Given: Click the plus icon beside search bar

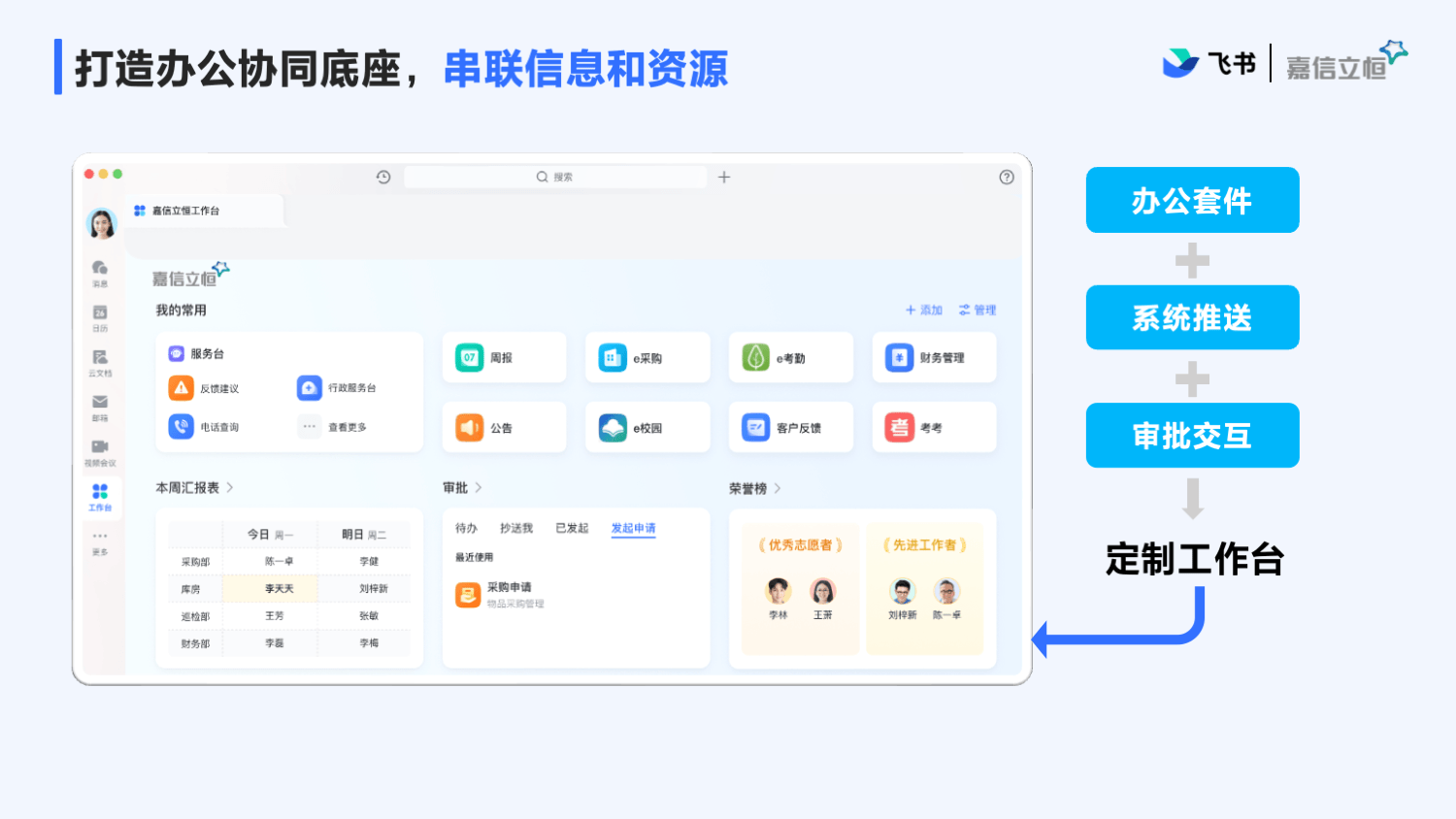Looking at the screenshot, I should 724,177.
